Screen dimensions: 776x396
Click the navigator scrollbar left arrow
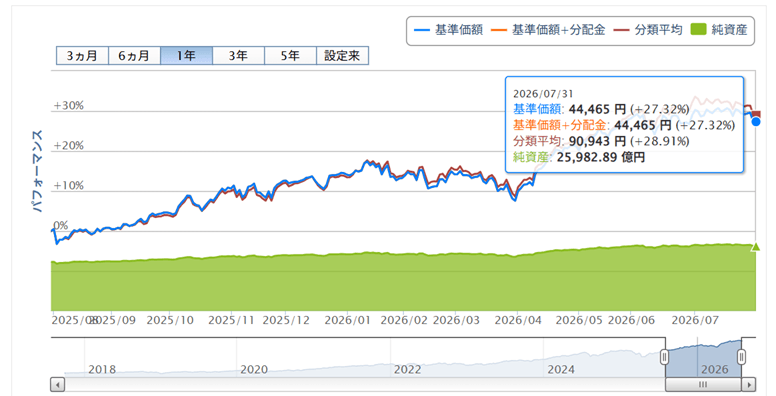[58, 384]
